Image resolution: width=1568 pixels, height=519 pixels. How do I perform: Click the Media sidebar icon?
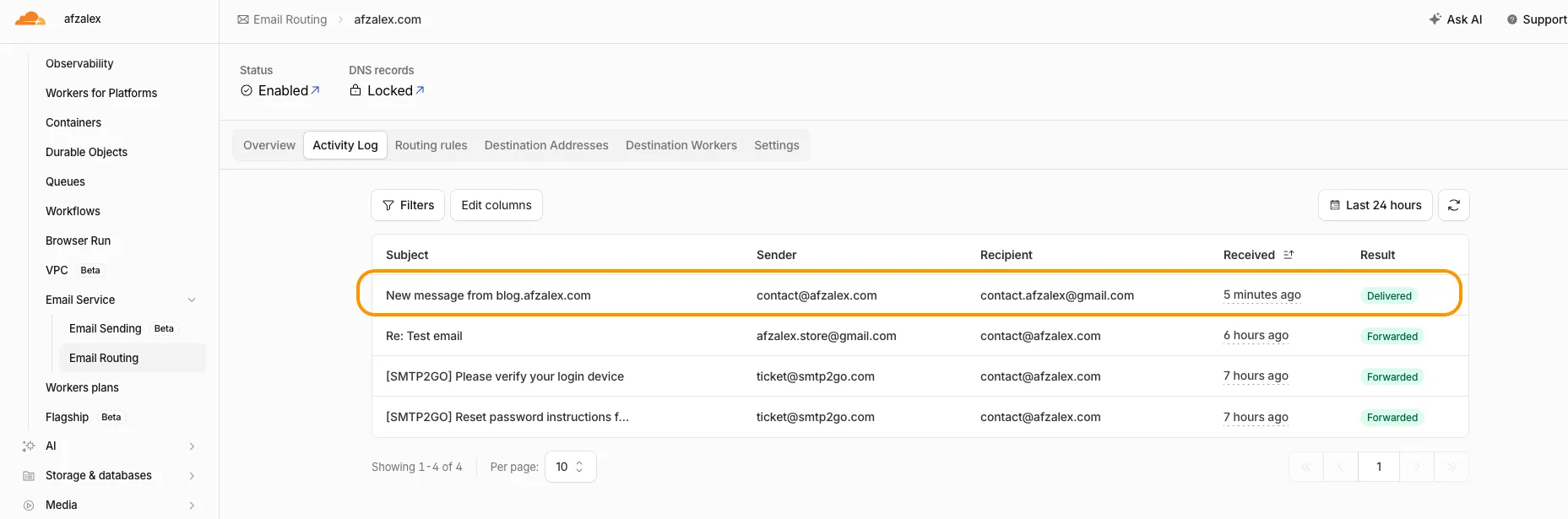click(29, 505)
